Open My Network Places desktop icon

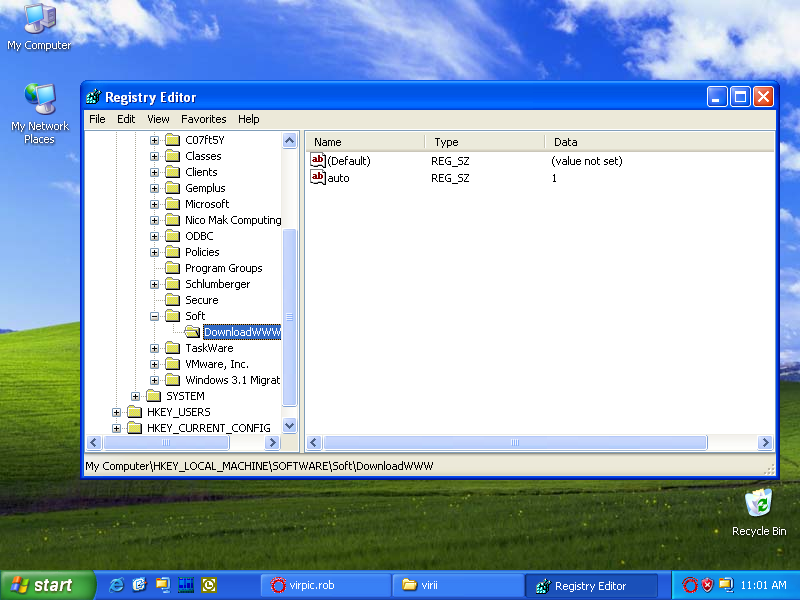pos(39,114)
